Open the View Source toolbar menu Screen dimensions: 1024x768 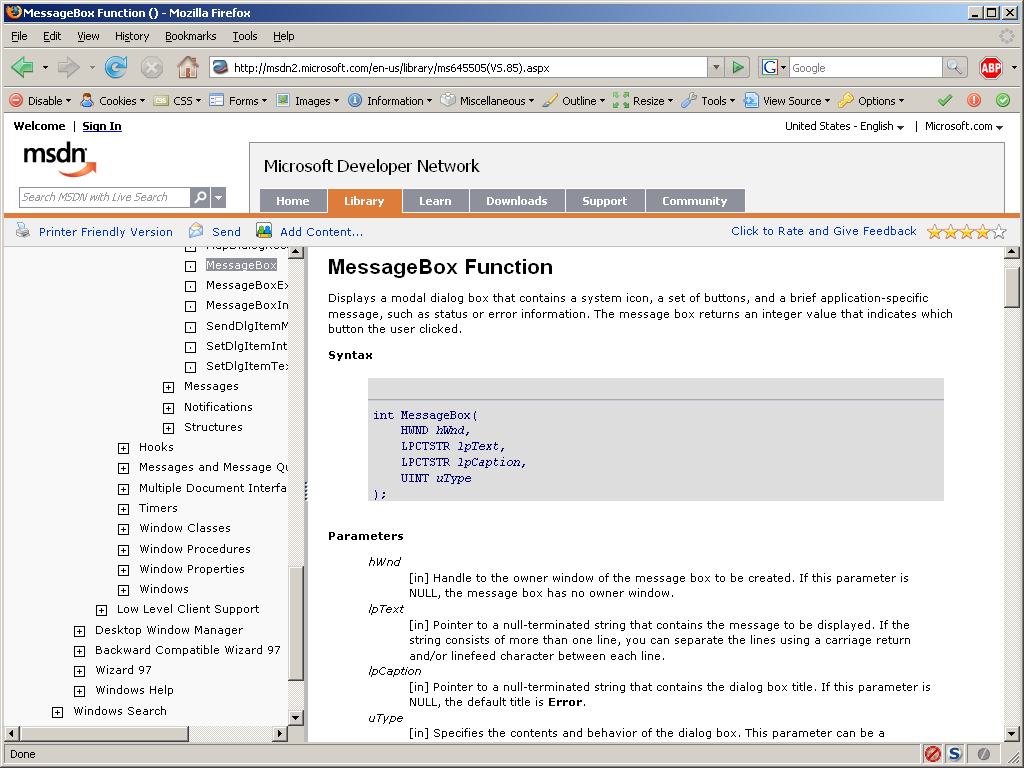point(787,101)
